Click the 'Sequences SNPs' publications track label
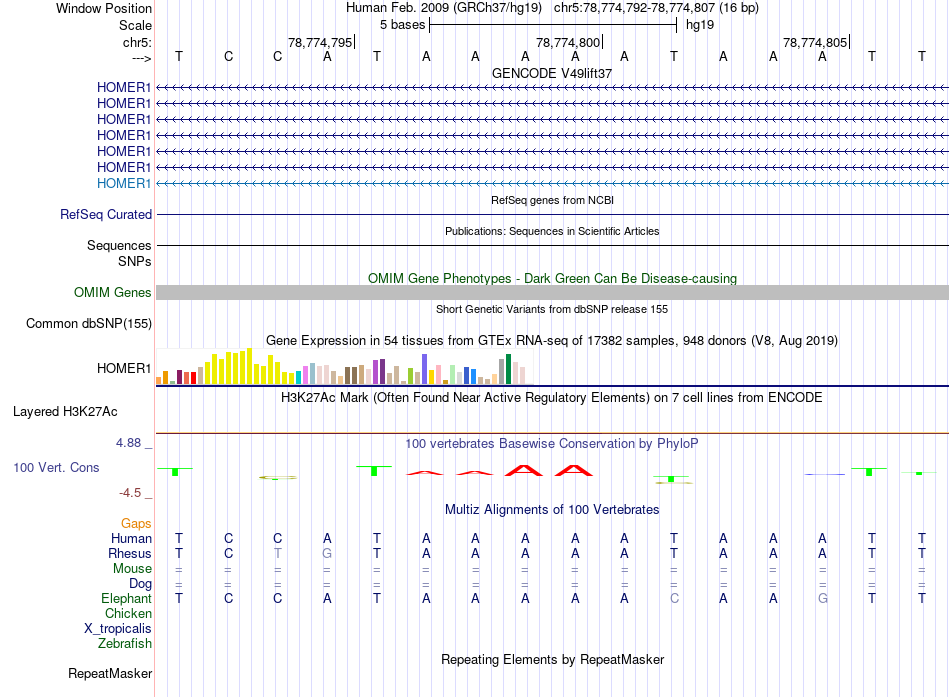 (119, 253)
